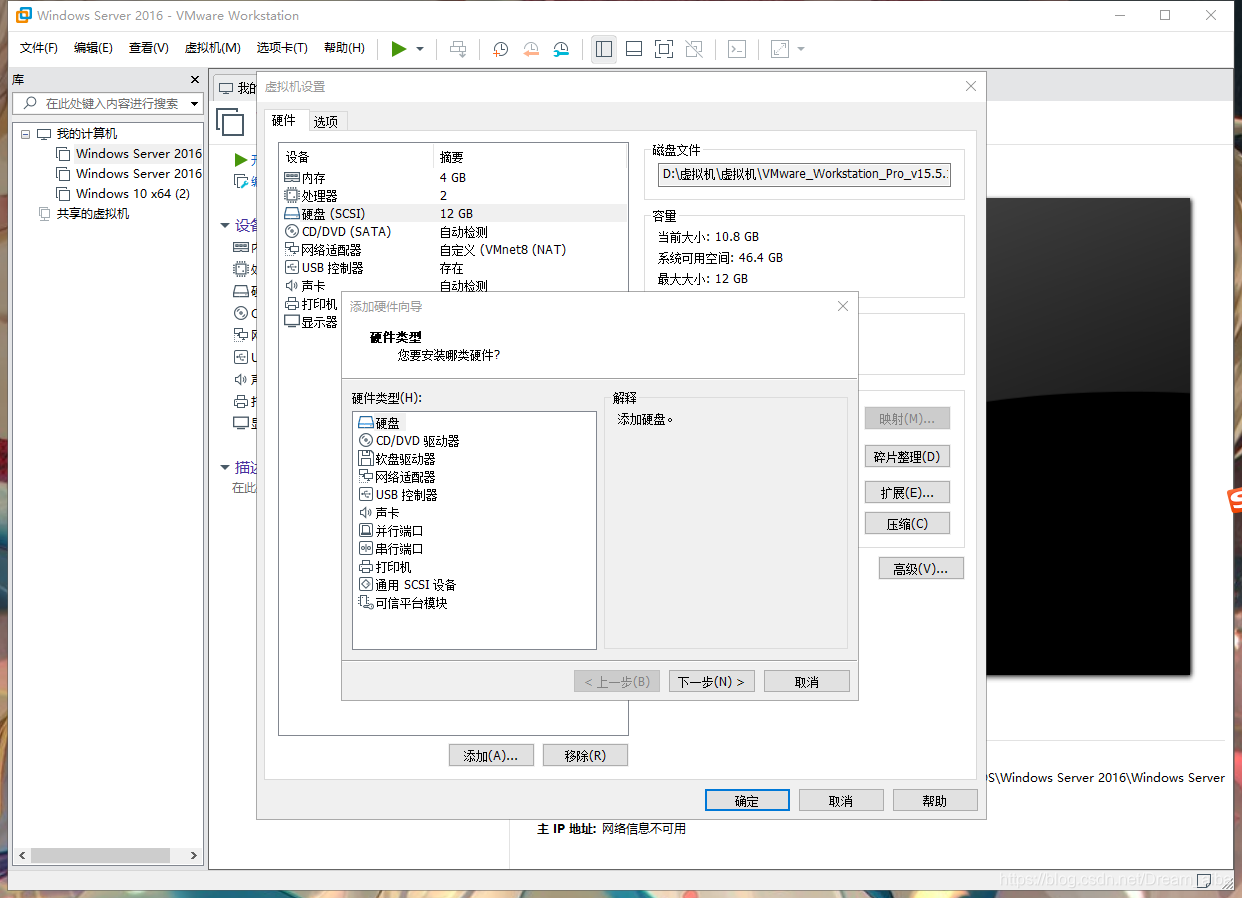Send Ctrl+Alt+Del toolbar icon
The height and width of the screenshot is (898, 1242).
pyautogui.click(x=458, y=49)
